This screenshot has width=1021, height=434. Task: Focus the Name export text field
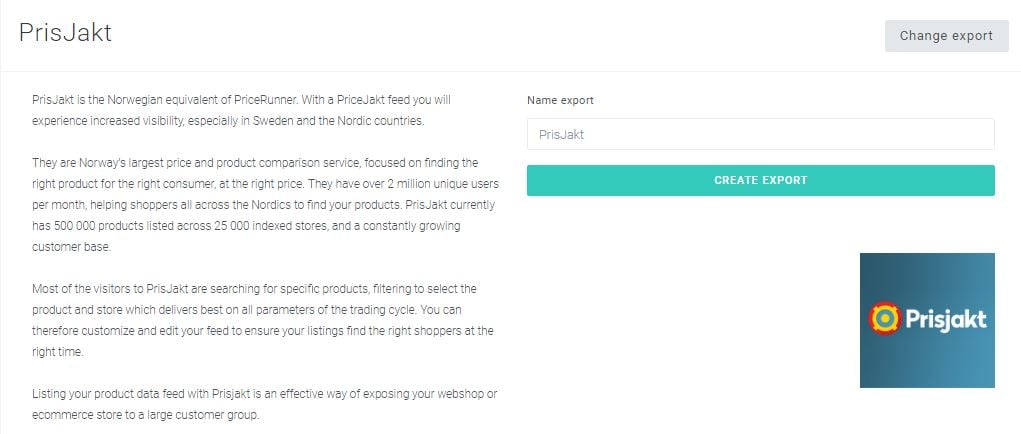point(761,134)
